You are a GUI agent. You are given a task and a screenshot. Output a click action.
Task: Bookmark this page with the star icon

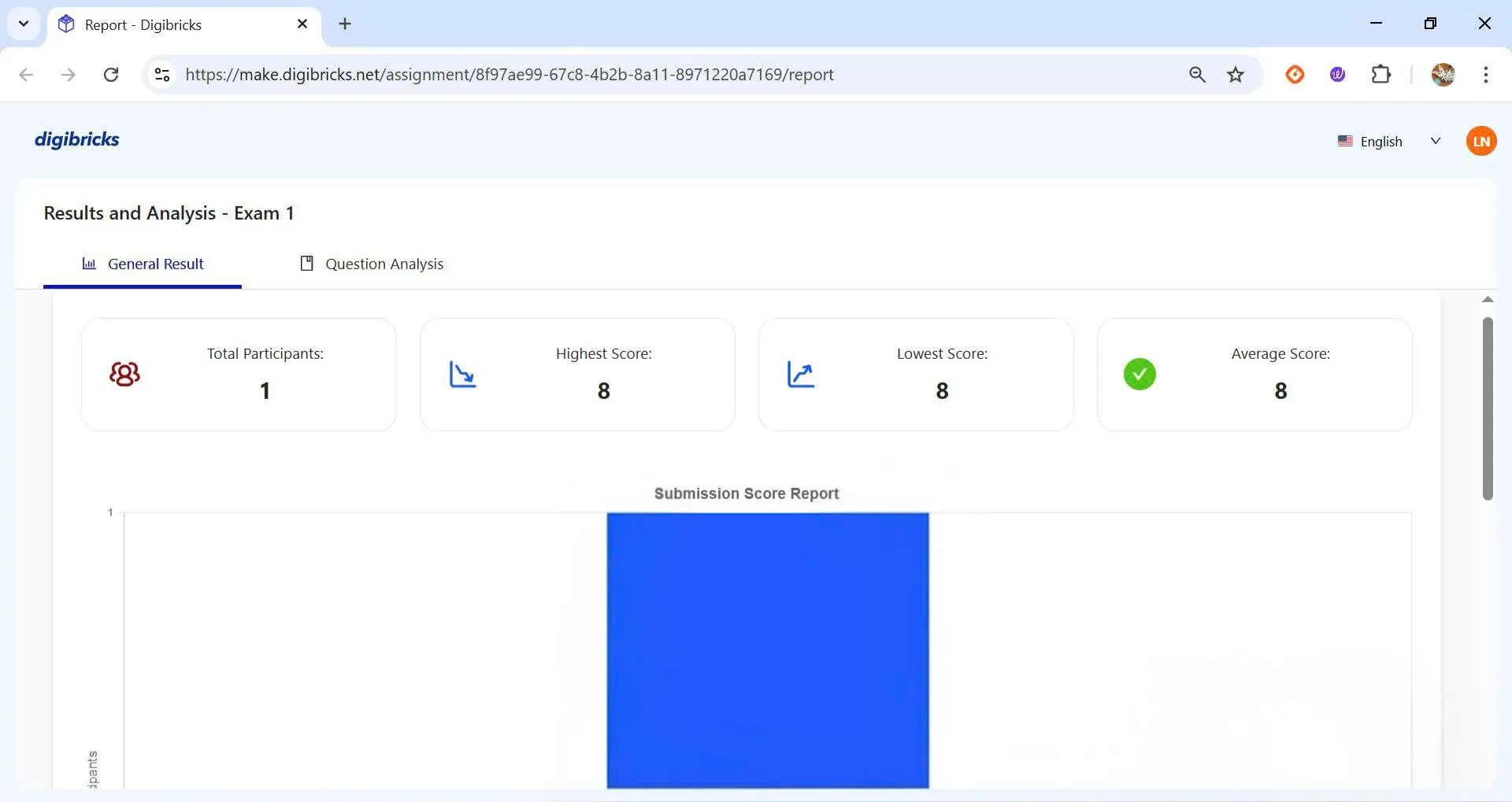click(x=1236, y=75)
